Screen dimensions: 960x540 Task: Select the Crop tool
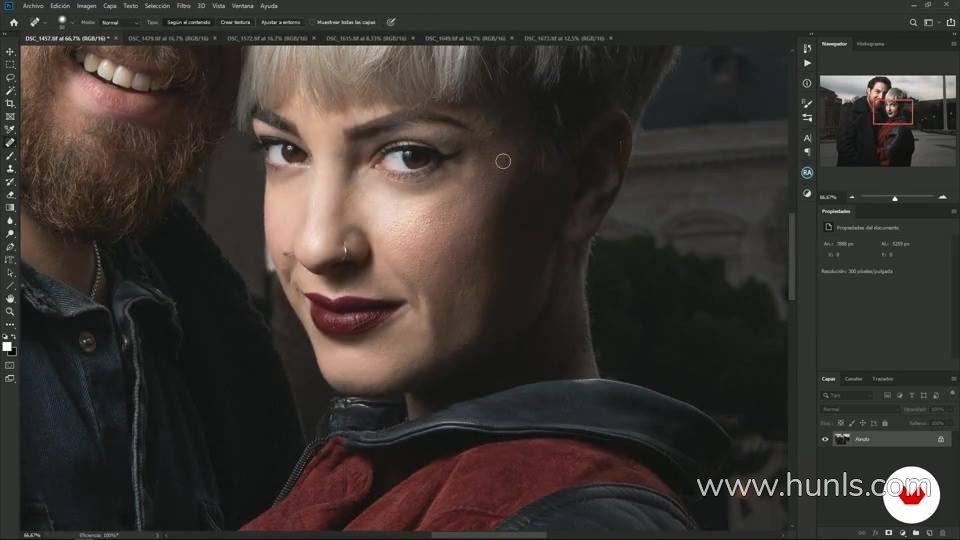[x=10, y=103]
